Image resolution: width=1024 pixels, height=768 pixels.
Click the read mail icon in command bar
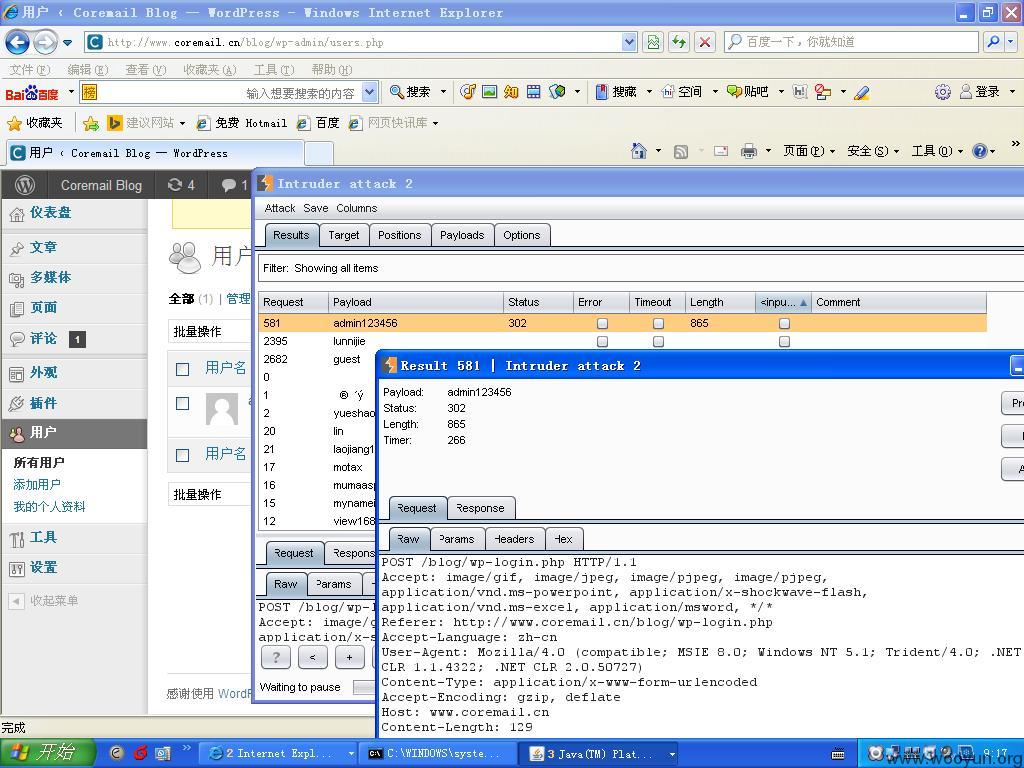(x=721, y=151)
